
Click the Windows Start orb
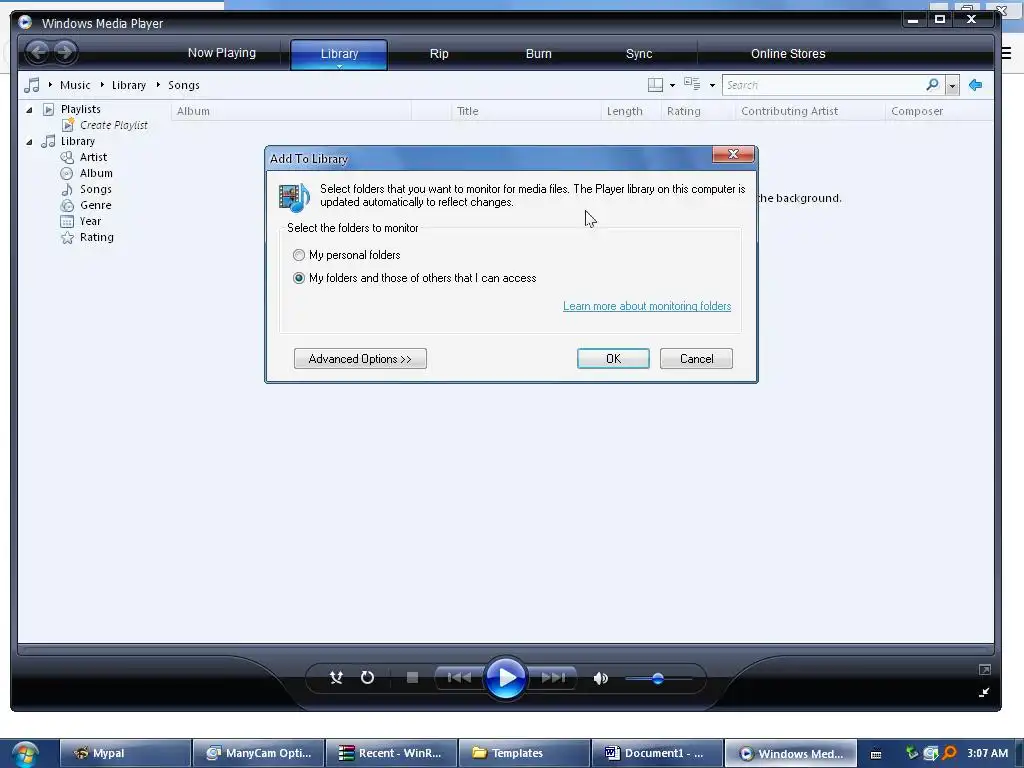(25, 753)
